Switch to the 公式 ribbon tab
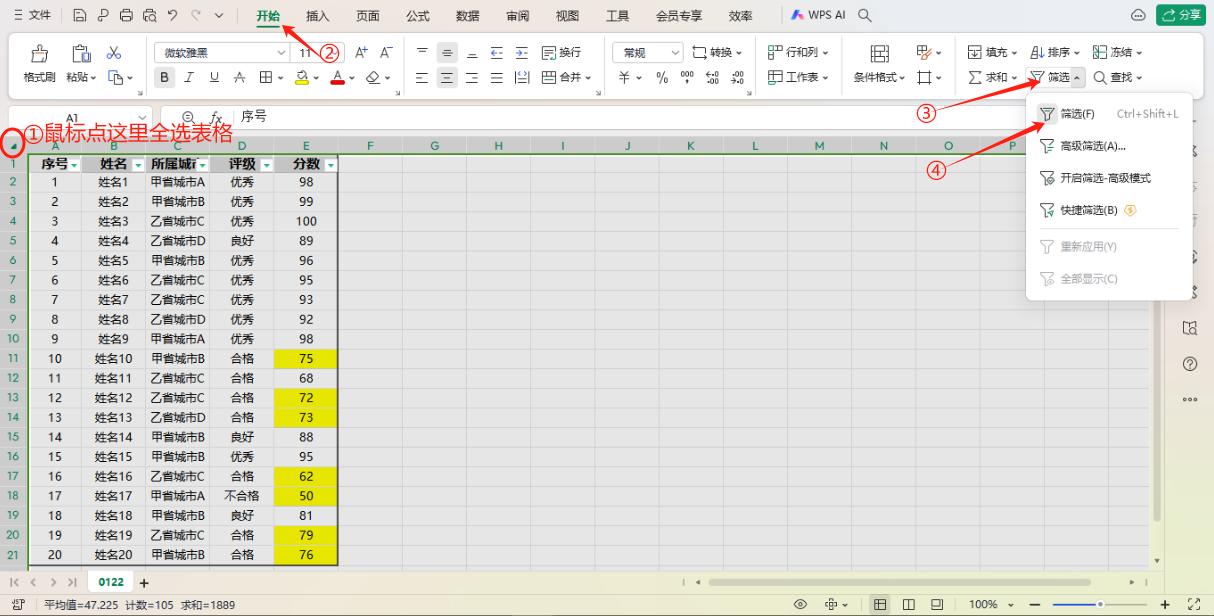 418,16
